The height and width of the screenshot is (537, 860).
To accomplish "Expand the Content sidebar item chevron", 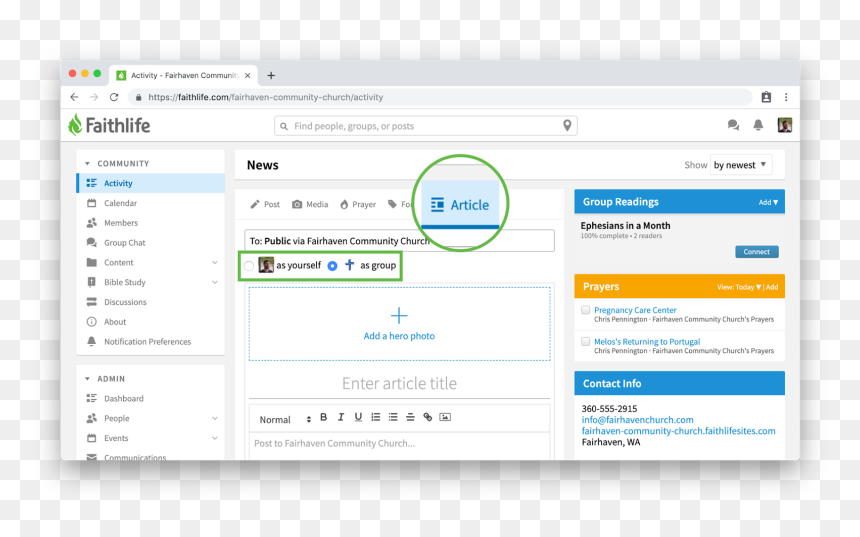I will click(x=215, y=262).
